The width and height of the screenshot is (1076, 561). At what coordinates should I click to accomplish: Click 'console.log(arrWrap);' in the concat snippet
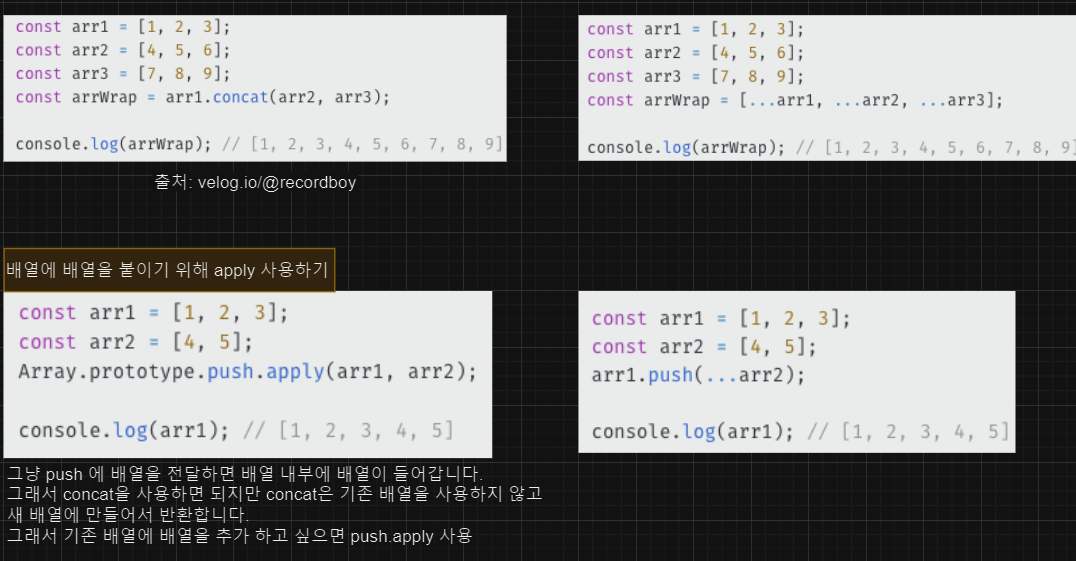(114, 144)
